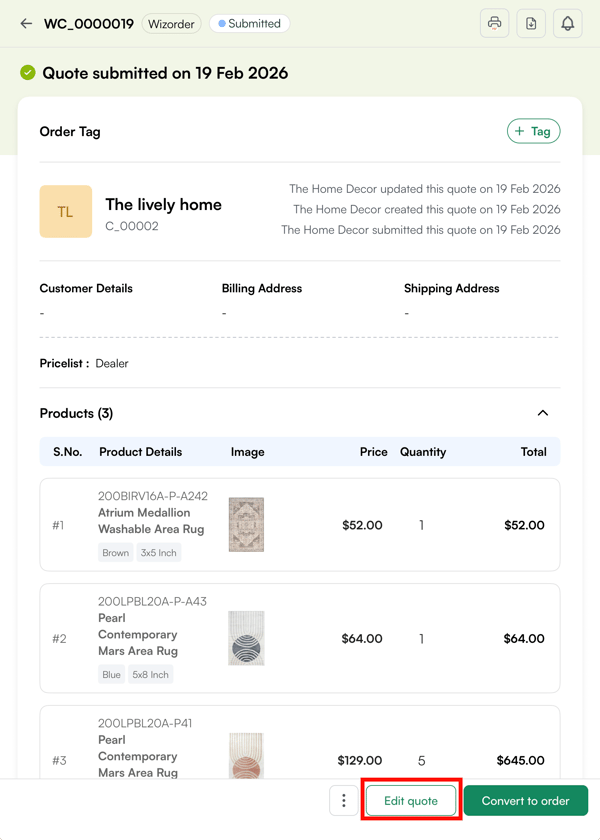600x840 pixels.
Task: Open the three-dot options menu
Action: tap(343, 800)
